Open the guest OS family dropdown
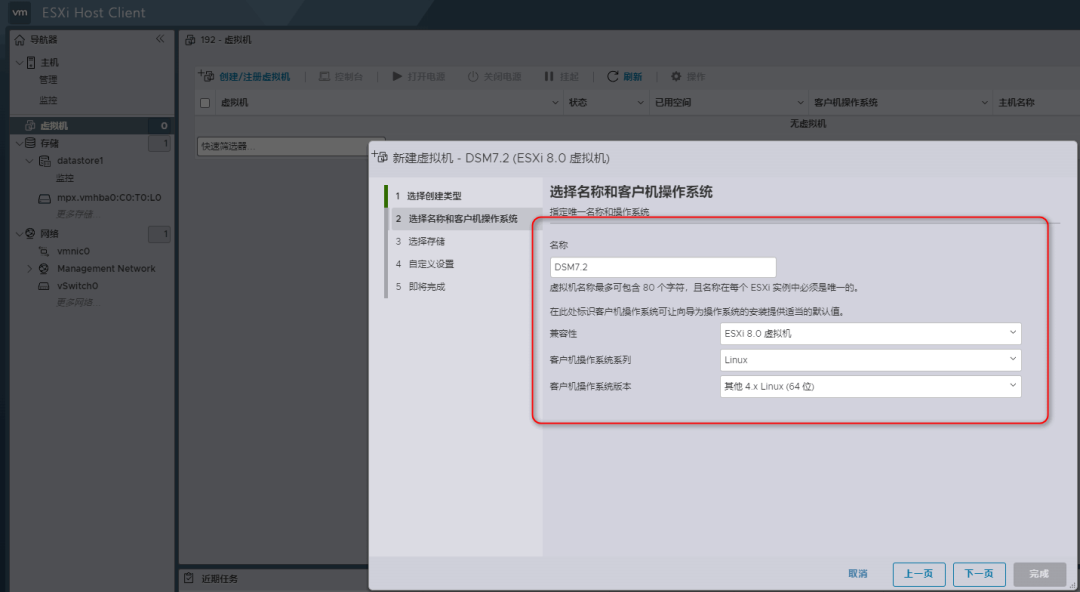Viewport: 1080px width, 592px height. point(871,360)
